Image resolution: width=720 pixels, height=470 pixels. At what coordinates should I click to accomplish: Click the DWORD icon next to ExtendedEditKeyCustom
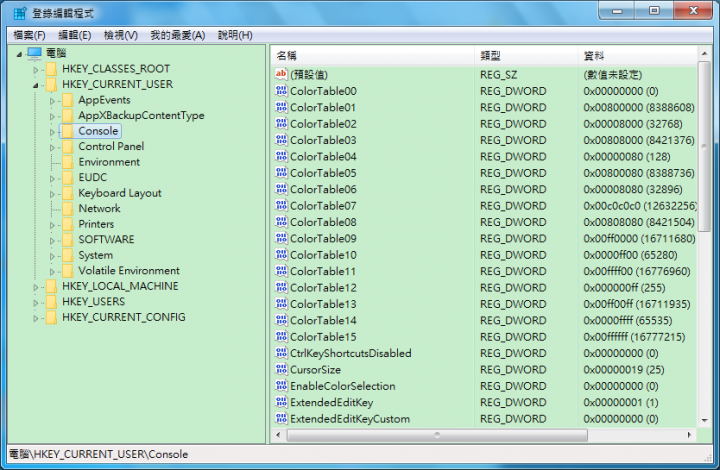[x=281, y=419]
